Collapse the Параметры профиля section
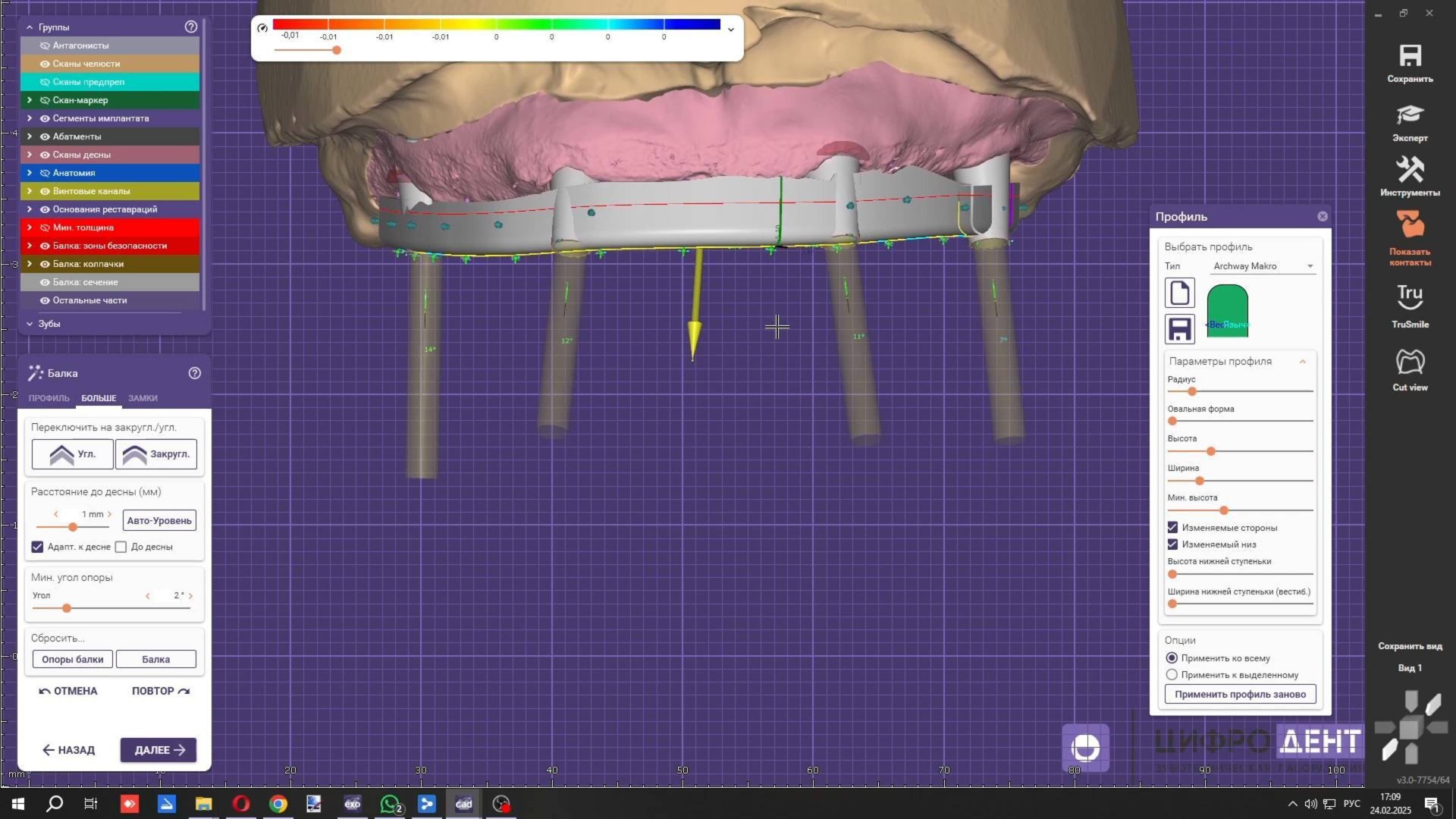This screenshot has height=819, width=1456. 1303,362
